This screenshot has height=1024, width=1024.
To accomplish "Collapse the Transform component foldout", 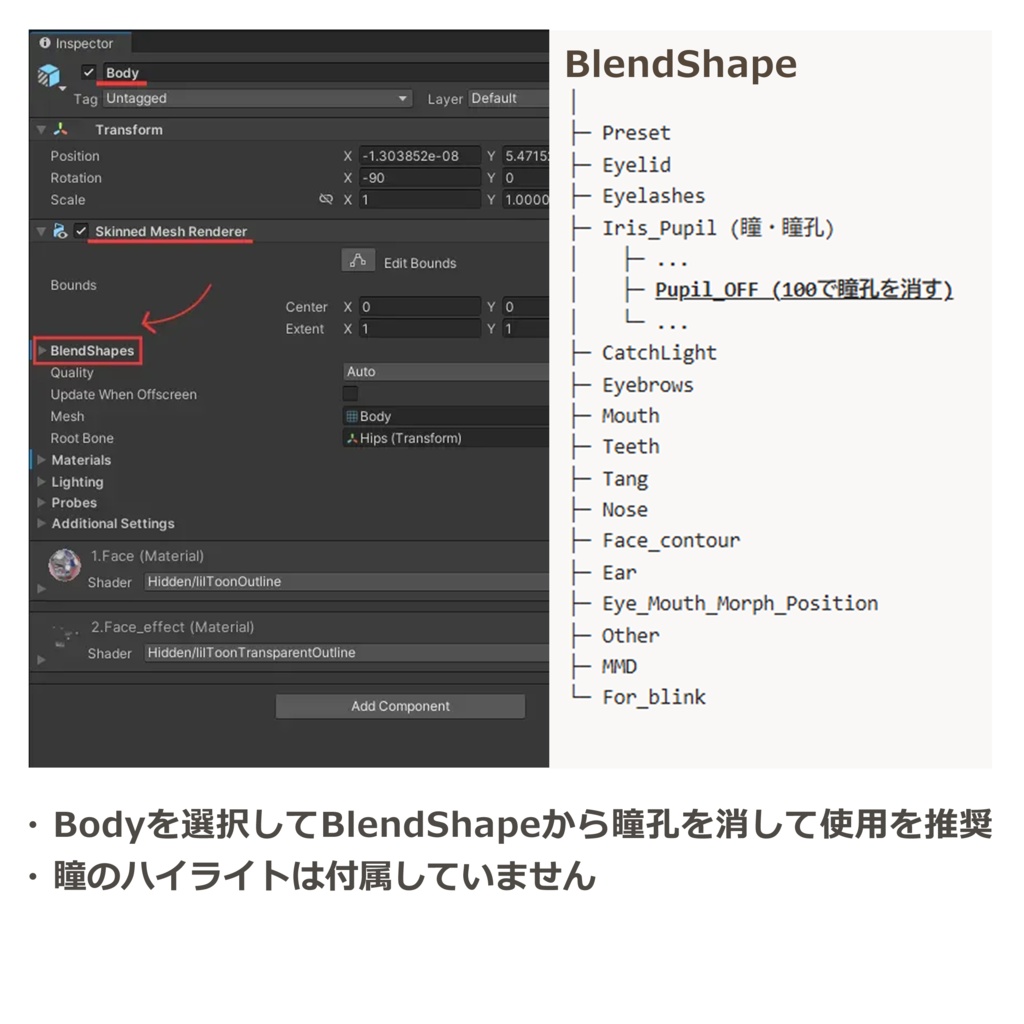I will (x=41, y=129).
